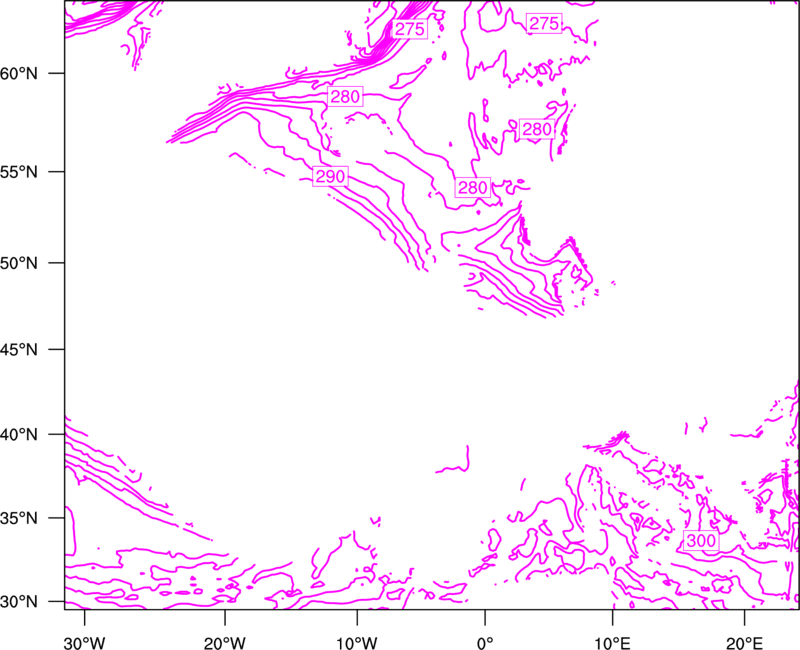Screen dimensions: 800x650
Task: Click the 280 label directly above the 290 label
Action: click(x=345, y=96)
